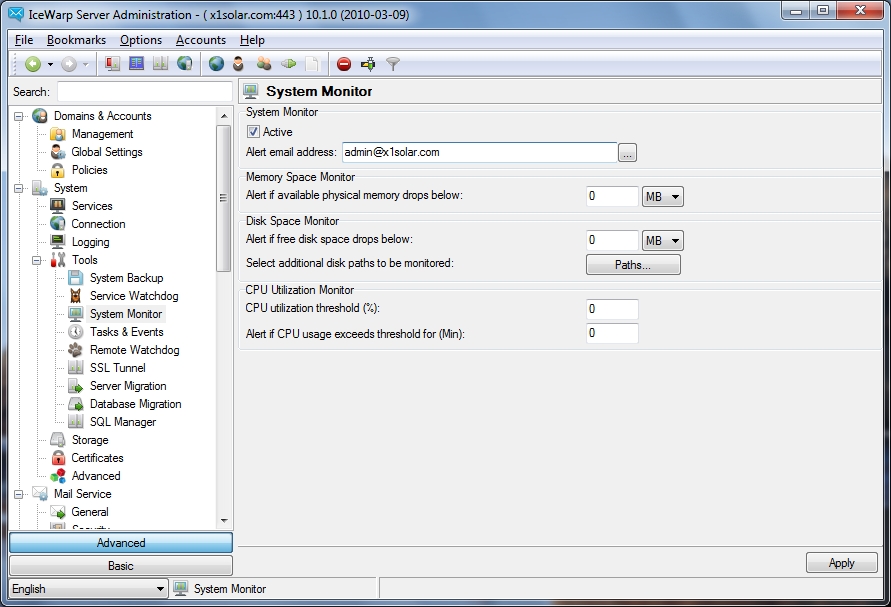The height and width of the screenshot is (607, 891).
Task: Open disk space MB unit dropdown
Action: pyautogui.click(x=663, y=241)
